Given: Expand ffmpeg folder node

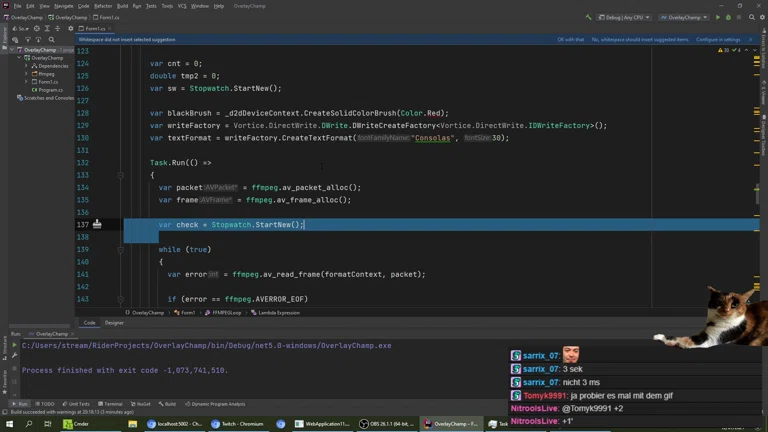Looking at the screenshot, I should (x=26, y=74).
